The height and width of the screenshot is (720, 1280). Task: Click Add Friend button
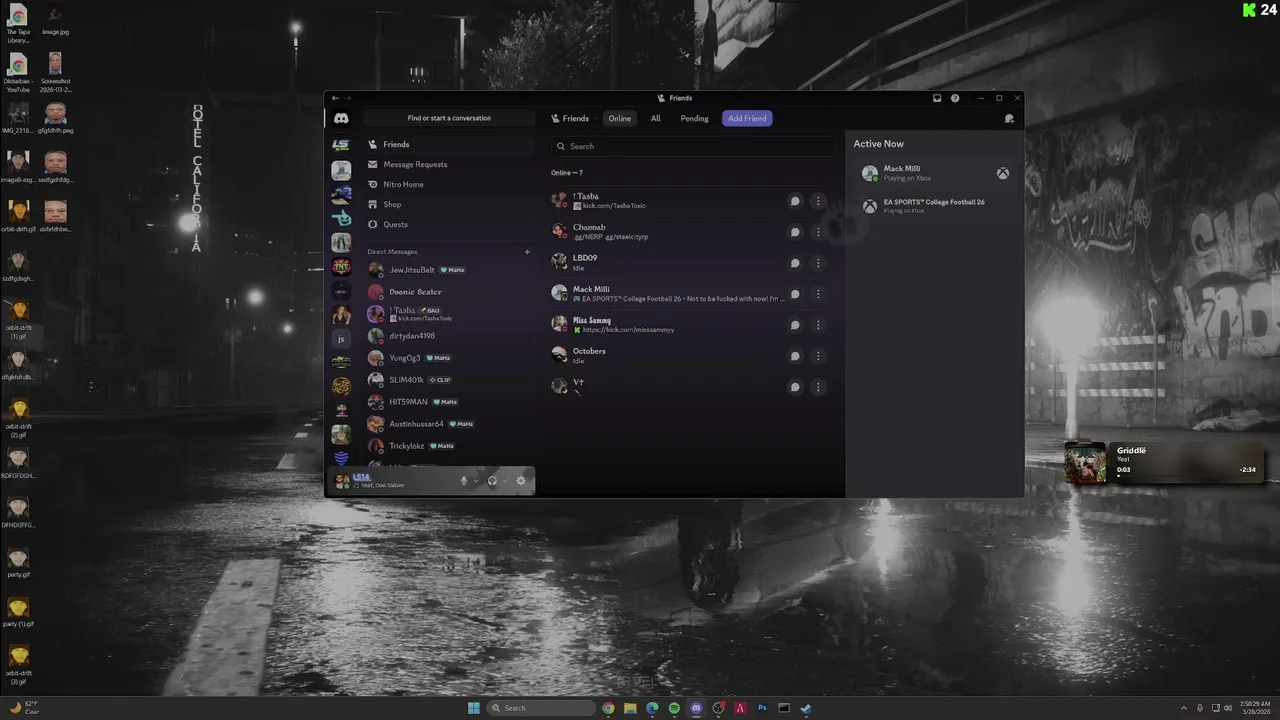pos(747,118)
